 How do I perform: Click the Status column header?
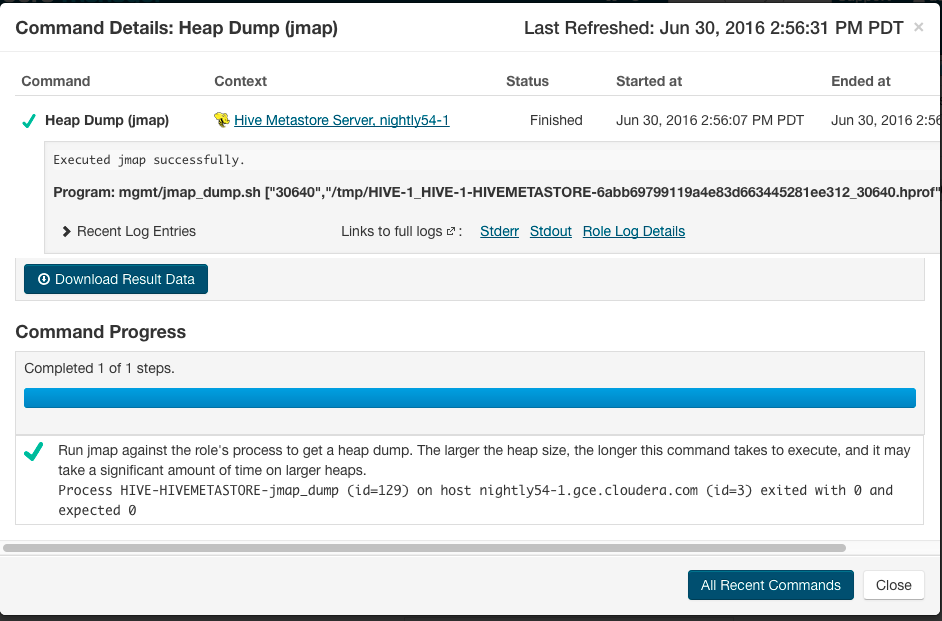click(527, 81)
